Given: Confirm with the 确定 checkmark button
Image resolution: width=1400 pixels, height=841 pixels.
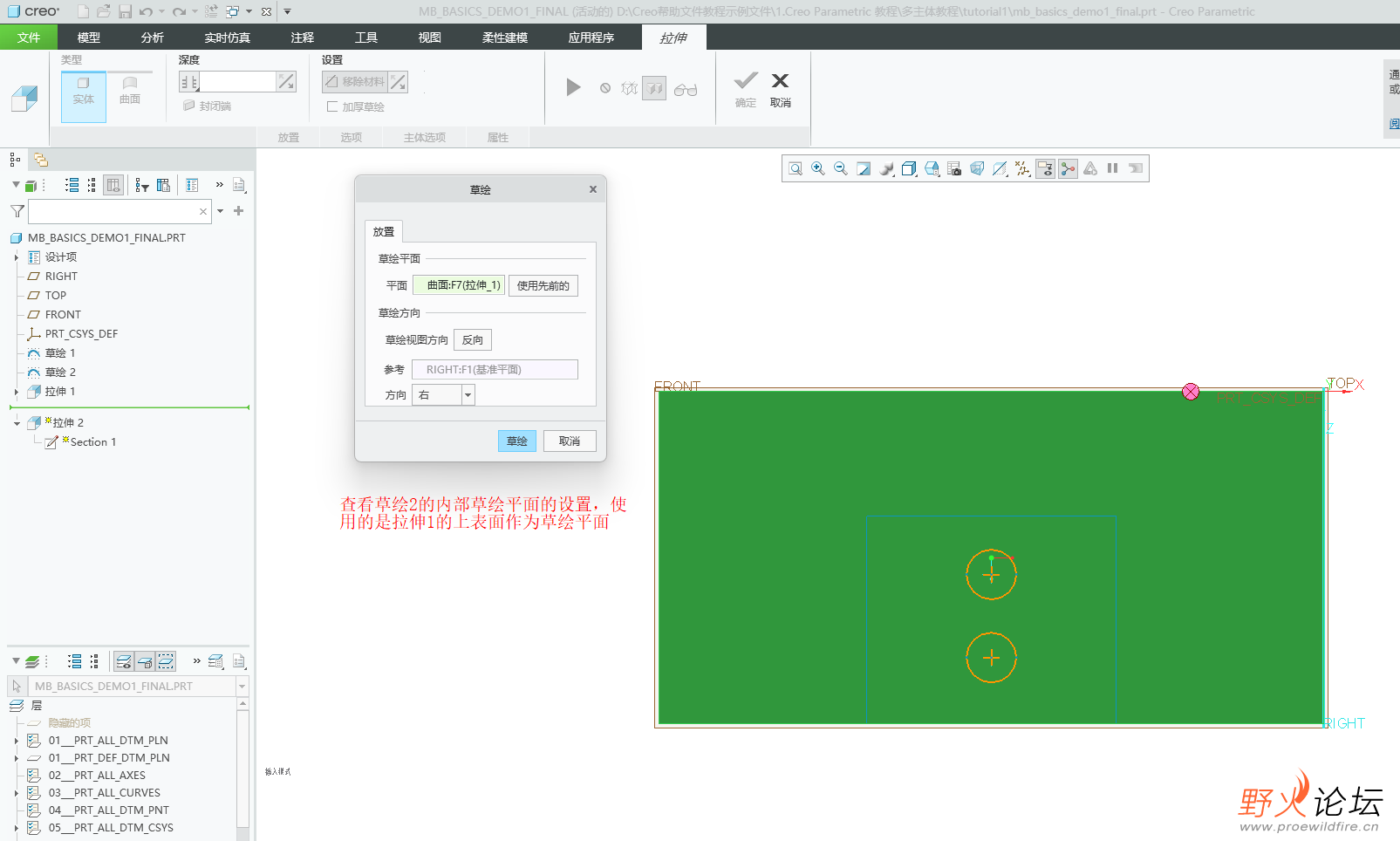Looking at the screenshot, I should coord(746,89).
